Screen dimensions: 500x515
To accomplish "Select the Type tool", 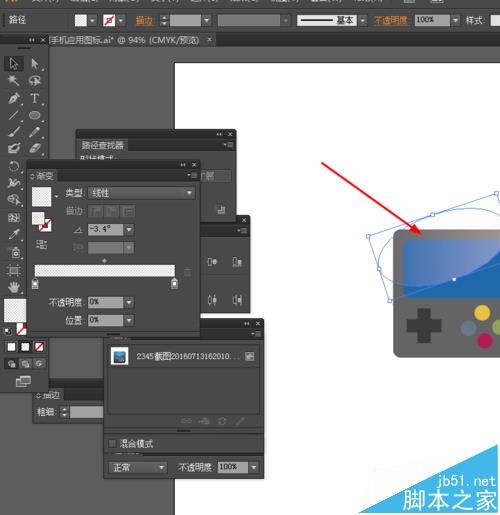I will 35,98.
